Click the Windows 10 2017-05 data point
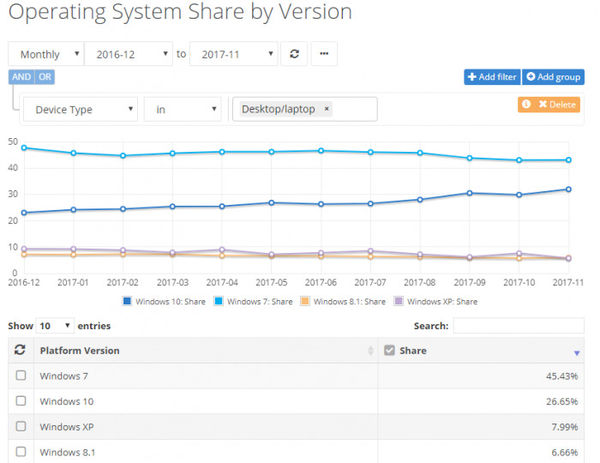This screenshot has height=463, width=600. tap(271, 202)
